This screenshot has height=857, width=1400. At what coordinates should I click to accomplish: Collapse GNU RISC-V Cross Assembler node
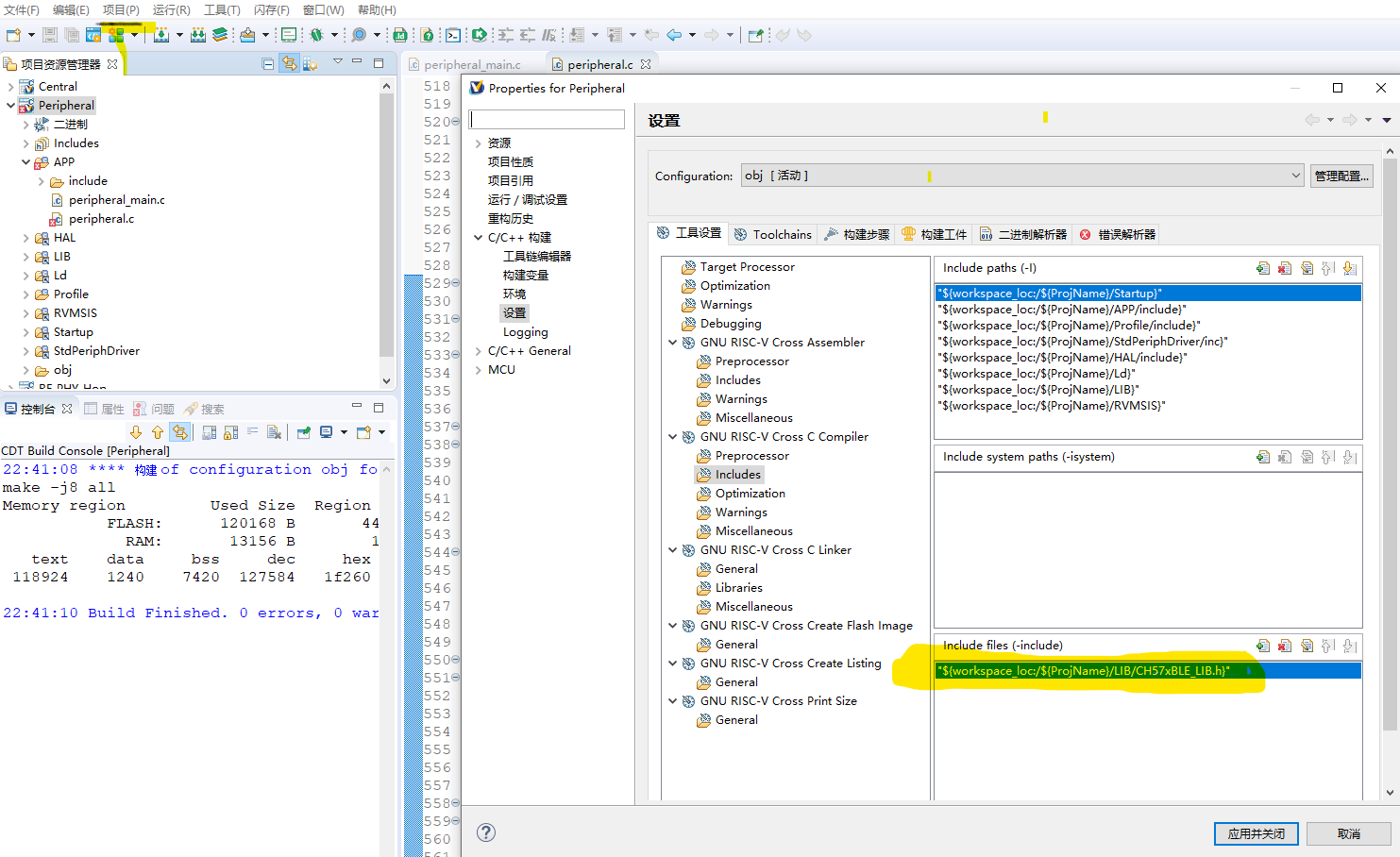[x=672, y=343]
